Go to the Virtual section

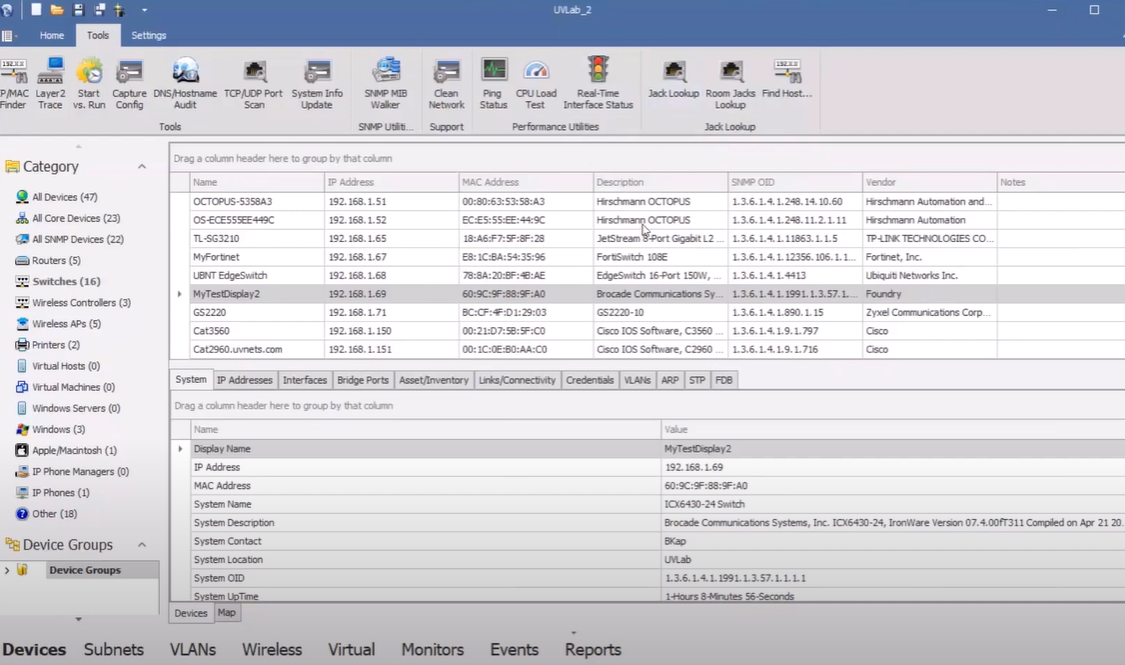coord(352,649)
